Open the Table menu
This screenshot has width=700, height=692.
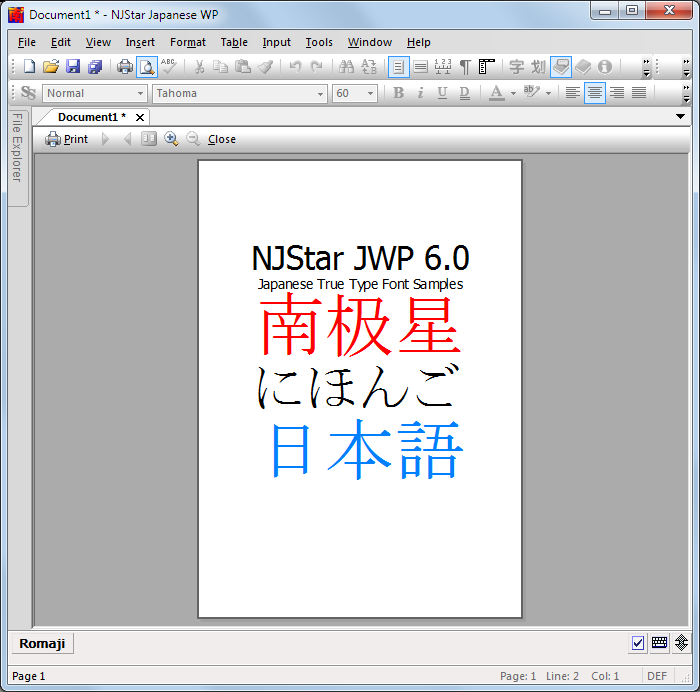click(x=234, y=42)
